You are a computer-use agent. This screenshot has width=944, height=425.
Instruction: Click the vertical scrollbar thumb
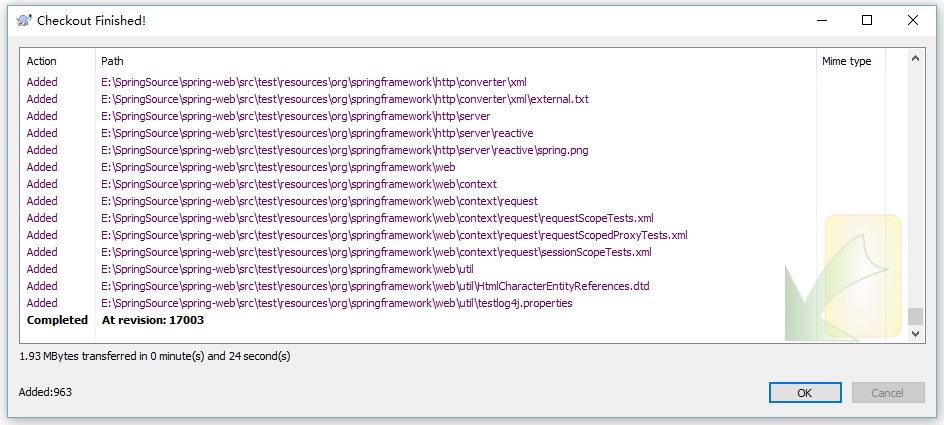coord(915,316)
